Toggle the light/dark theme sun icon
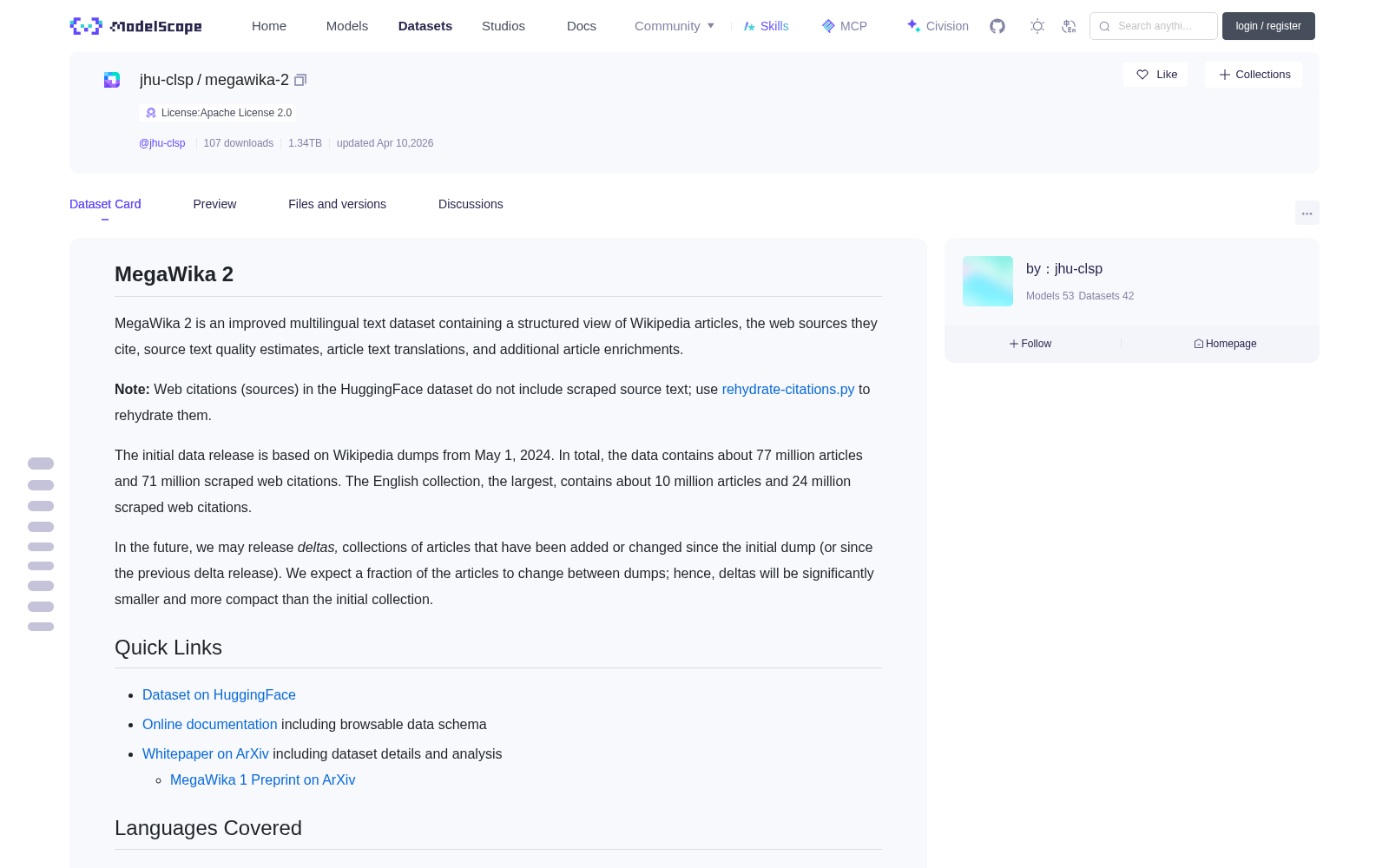Viewport: 1389px width, 868px height. coord(1037,26)
